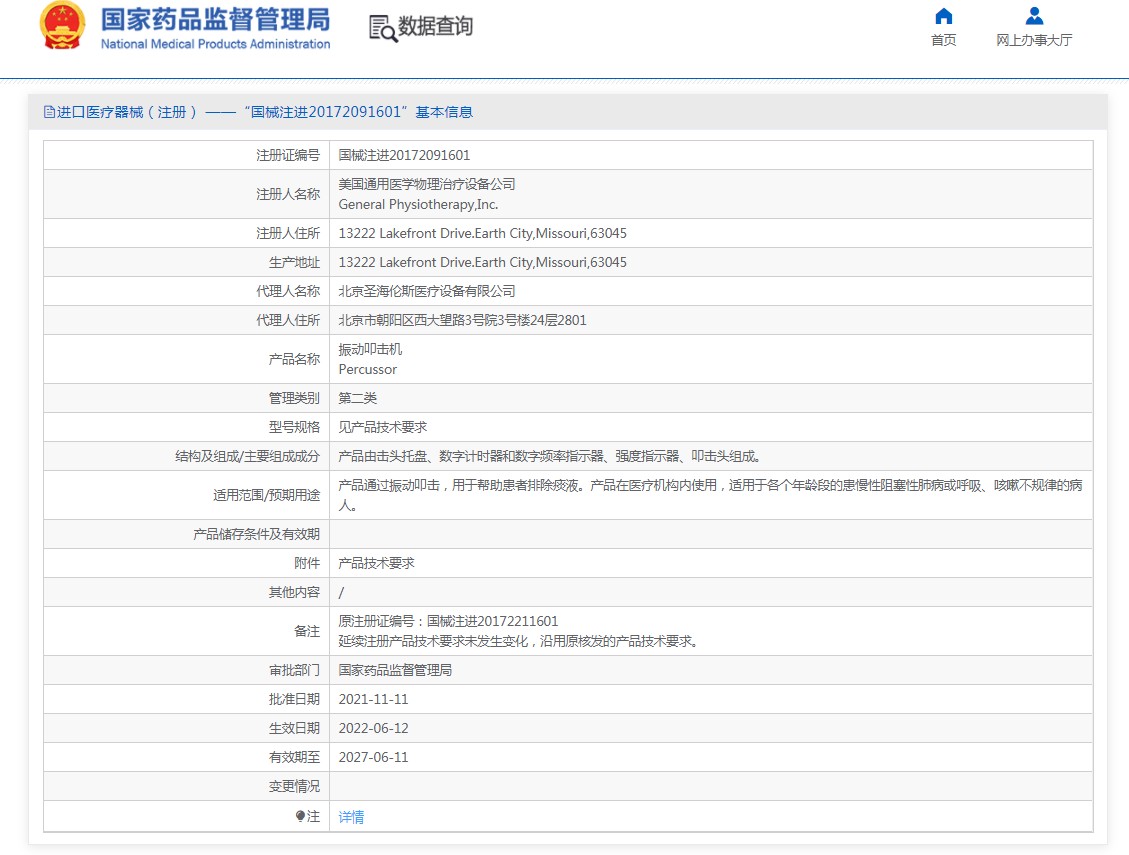
Task: Click the document icon before 进口医疗器械
Action: [x=49, y=112]
